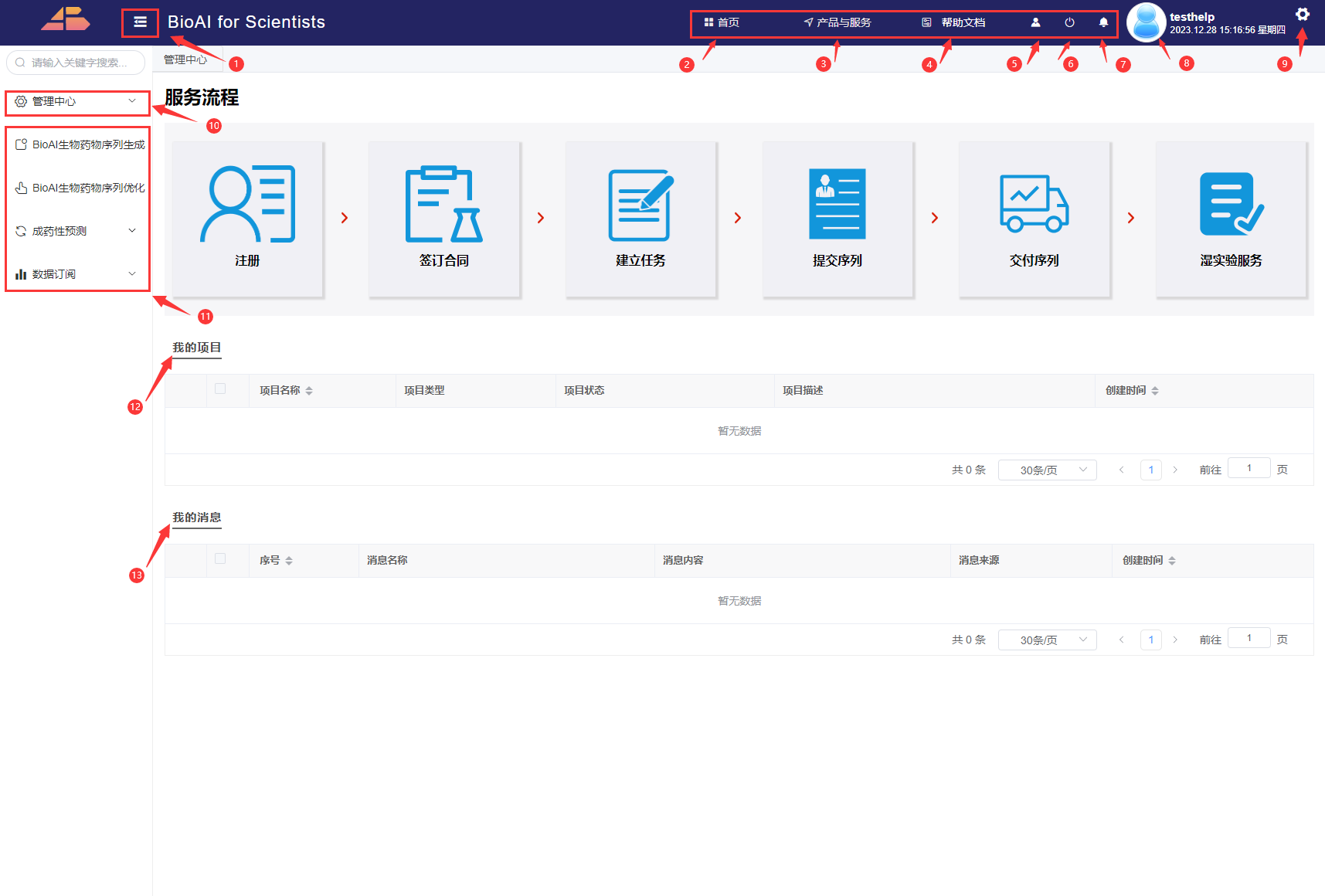This screenshot has height=896, width=1325.
Task: Open the user profile person icon
Action: pyautogui.click(x=1035, y=22)
